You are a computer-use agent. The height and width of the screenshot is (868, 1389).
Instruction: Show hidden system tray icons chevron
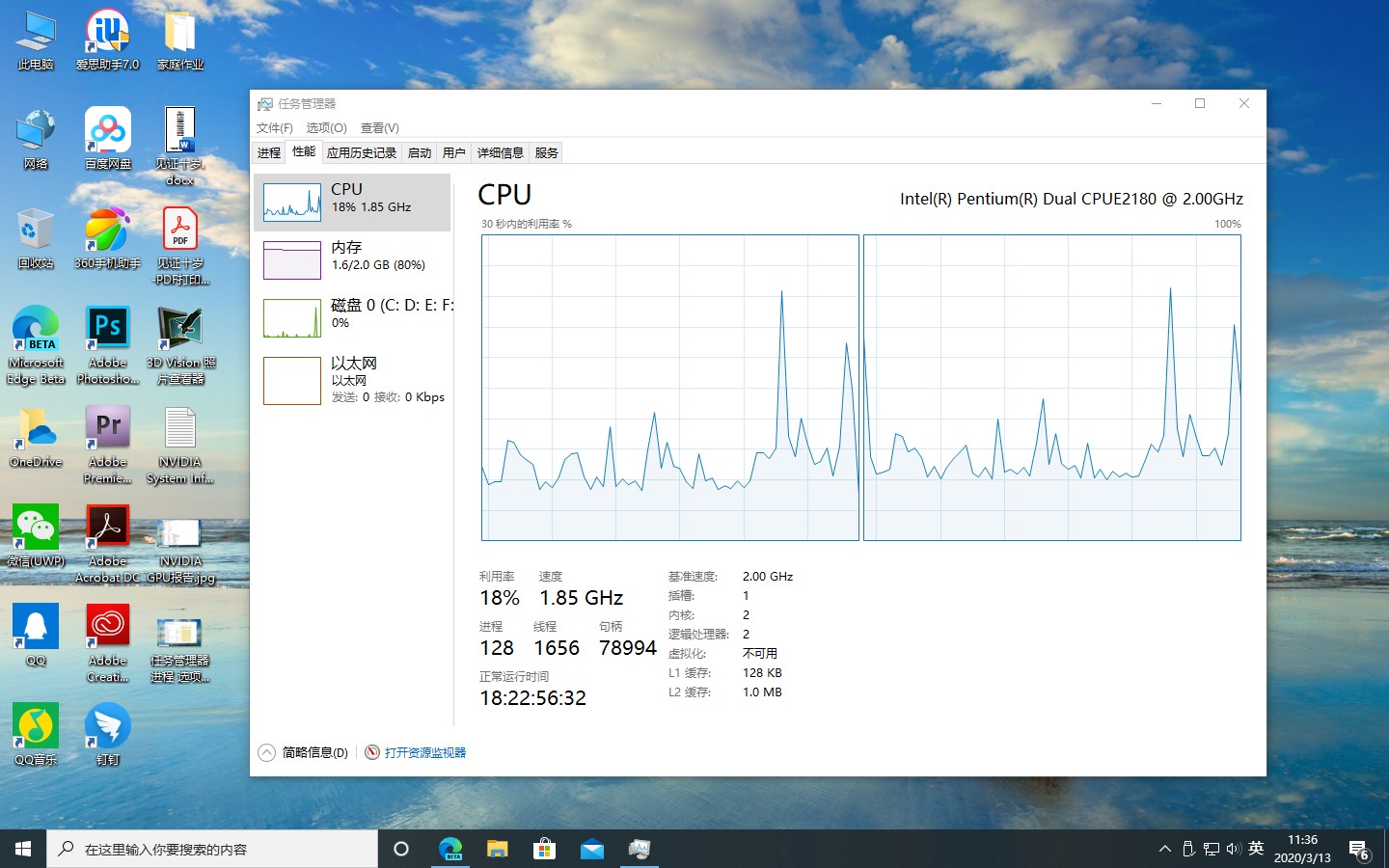(1165, 849)
